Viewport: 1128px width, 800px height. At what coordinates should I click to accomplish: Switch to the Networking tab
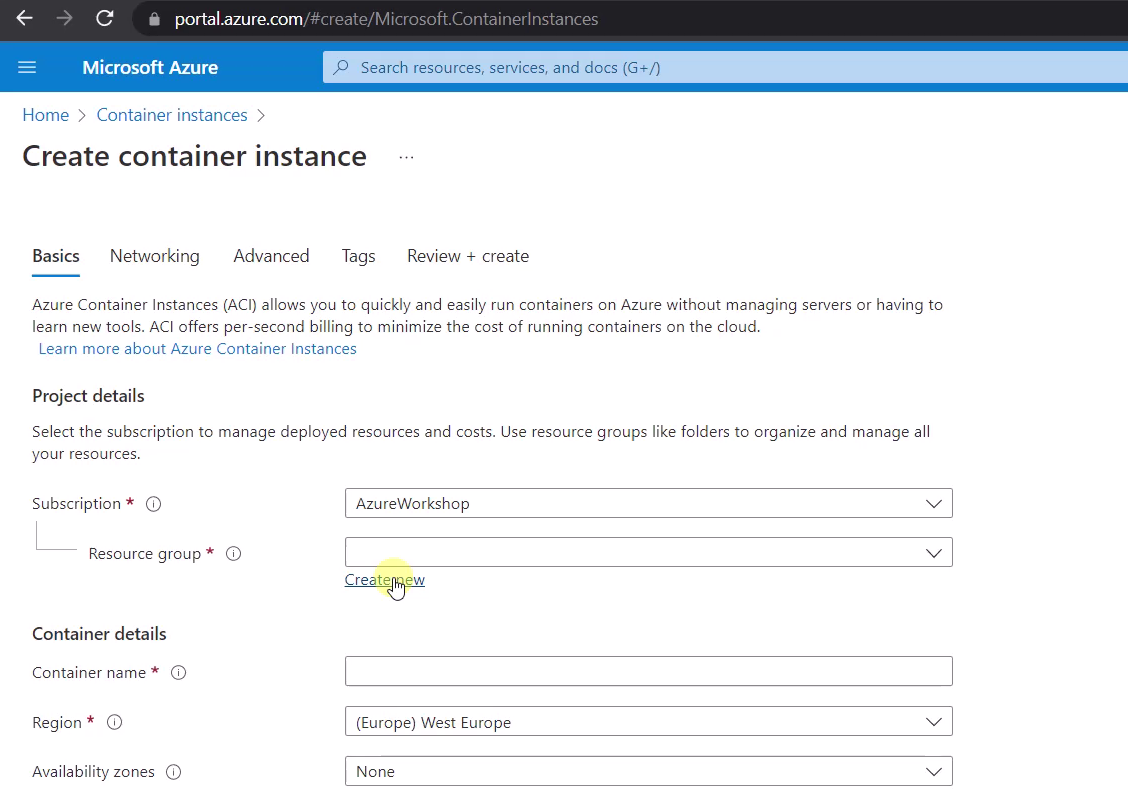point(155,256)
